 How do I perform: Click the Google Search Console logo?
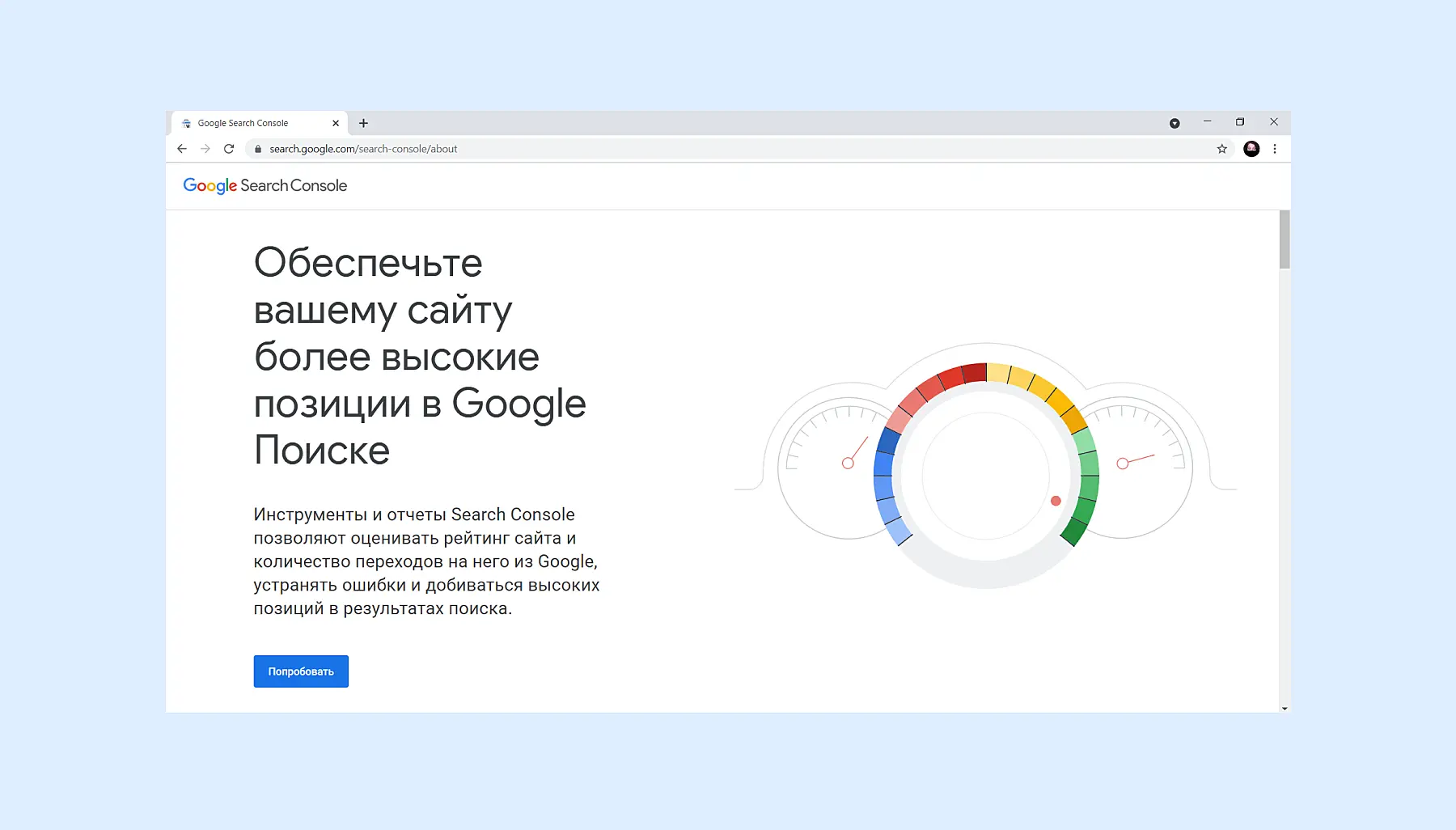pos(265,186)
